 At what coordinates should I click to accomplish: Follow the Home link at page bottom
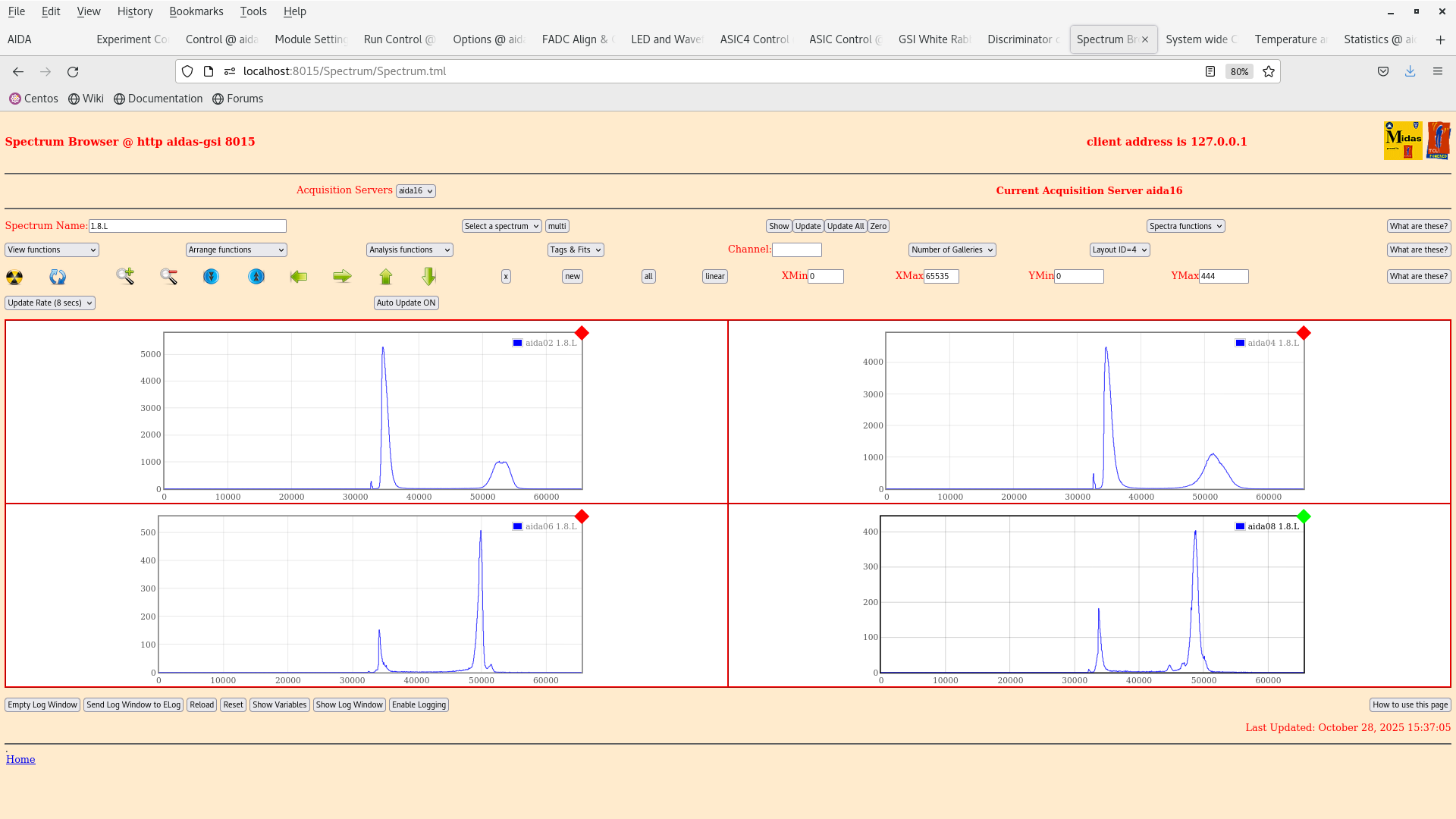pyautogui.click(x=20, y=759)
